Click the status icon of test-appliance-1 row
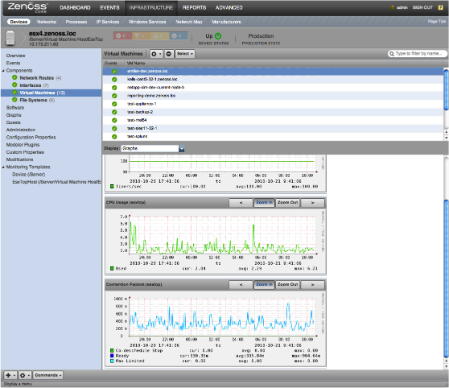 click(x=114, y=104)
